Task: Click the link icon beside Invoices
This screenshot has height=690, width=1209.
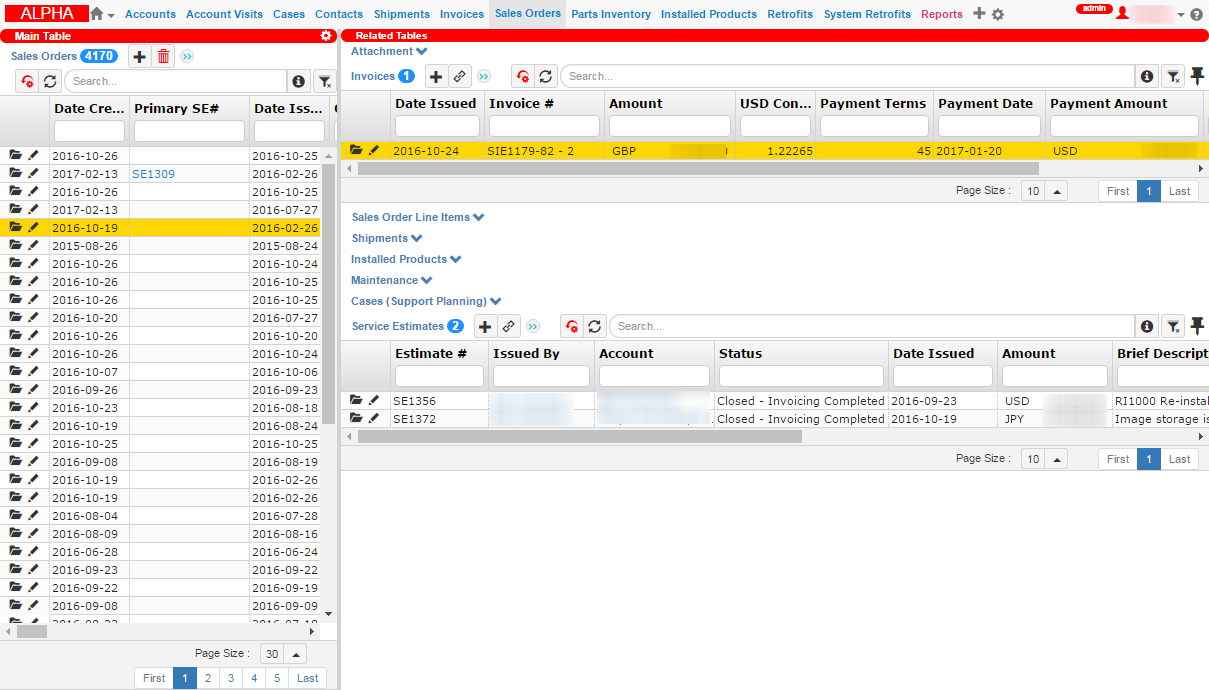Action: point(460,76)
